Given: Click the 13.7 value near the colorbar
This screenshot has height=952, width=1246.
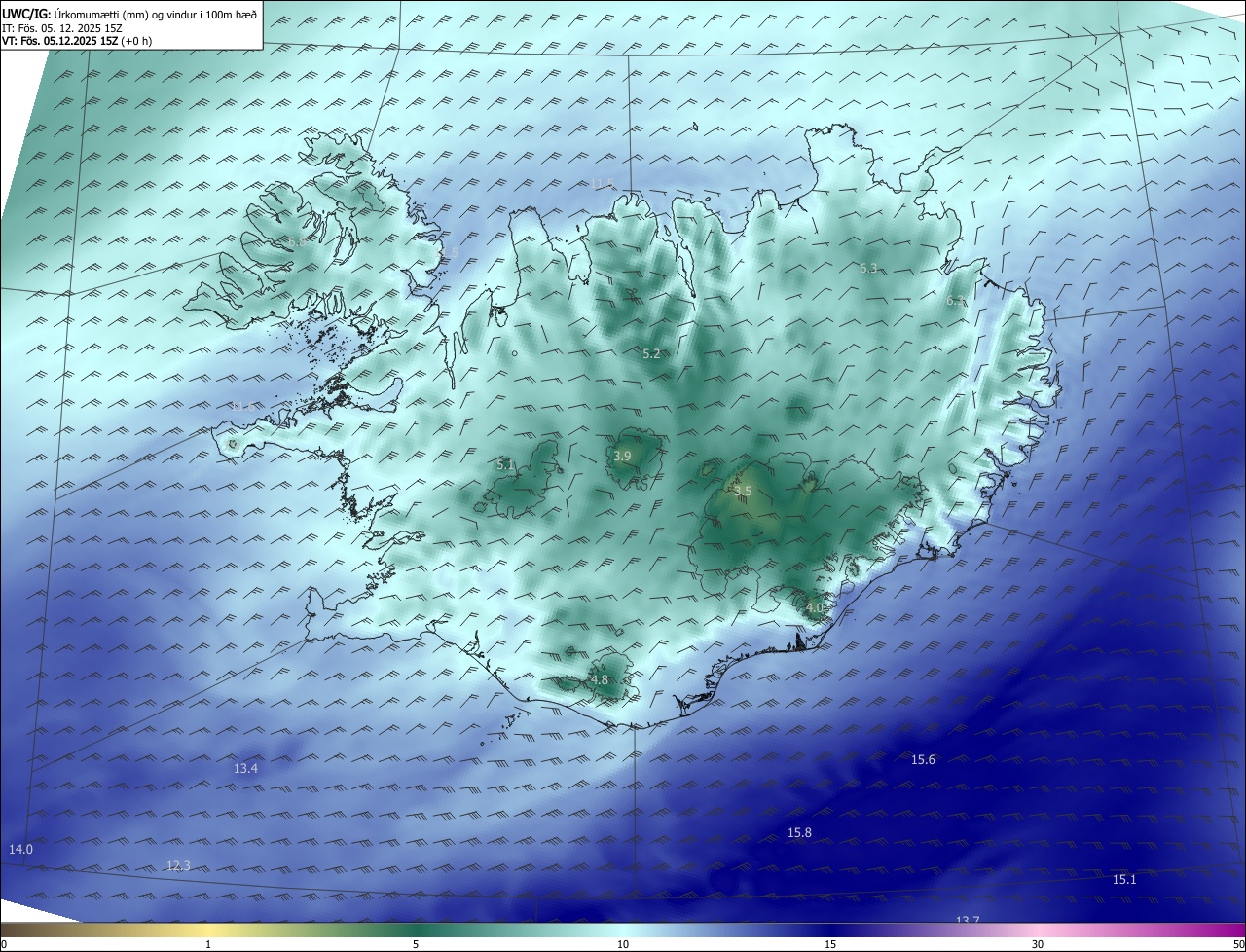Looking at the screenshot, I should (x=967, y=920).
